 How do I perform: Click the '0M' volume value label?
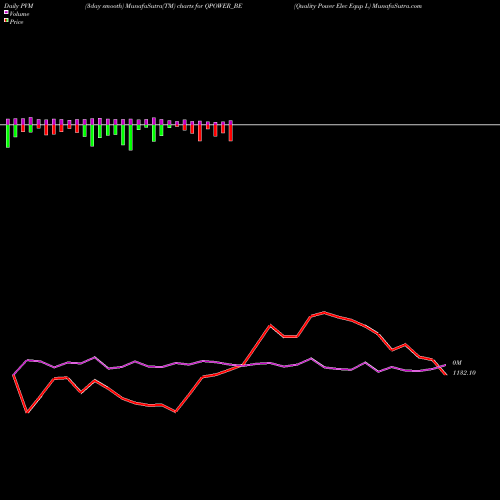[x=457, y=363]
